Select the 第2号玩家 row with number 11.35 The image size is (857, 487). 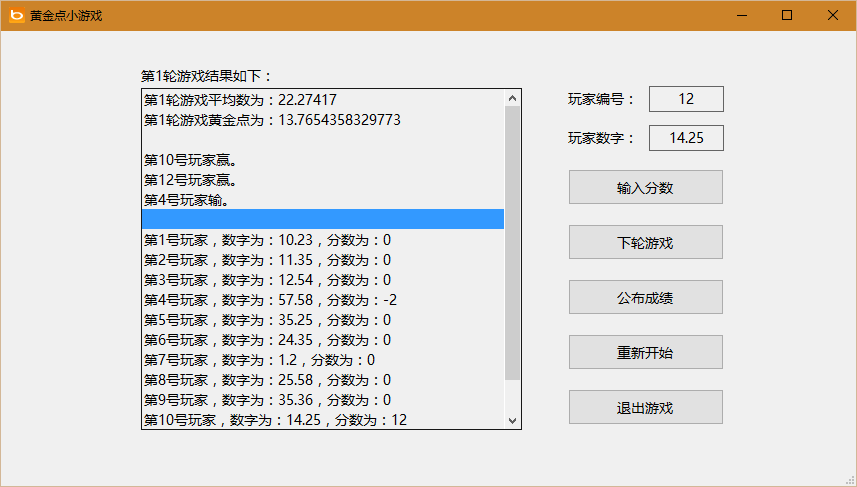coord(322,260)
